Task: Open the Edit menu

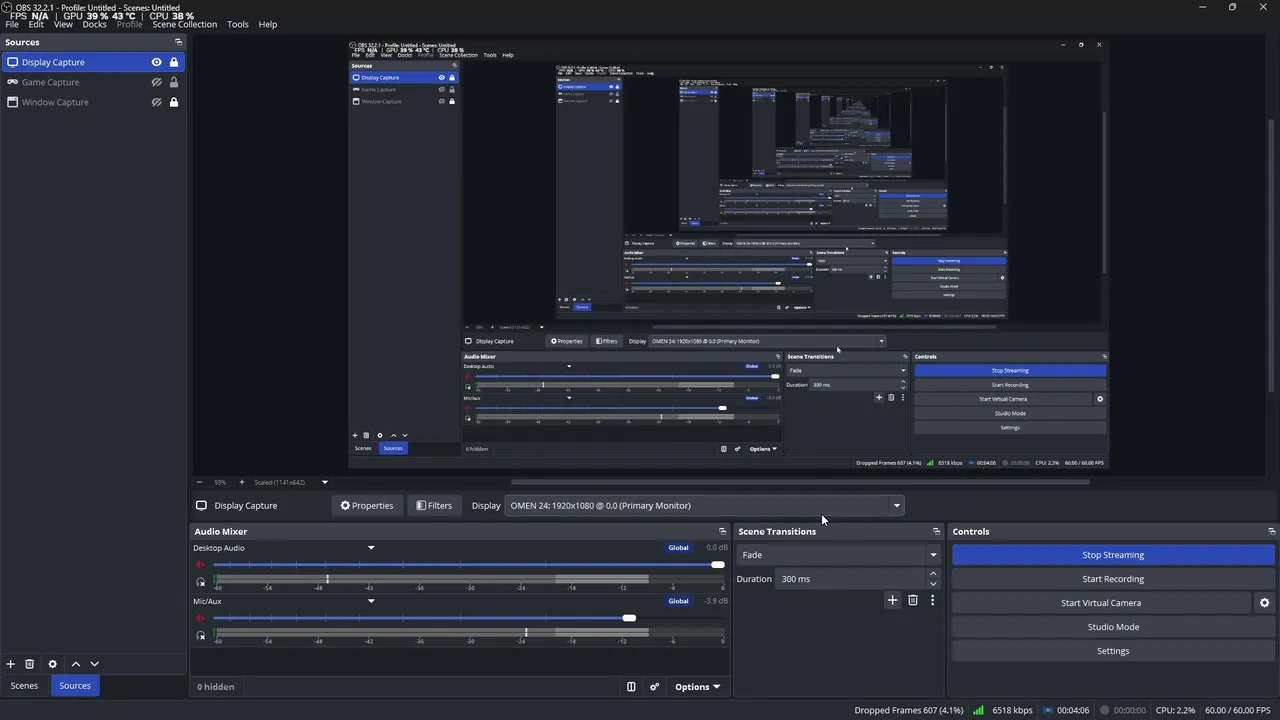Action: (36, 24)
